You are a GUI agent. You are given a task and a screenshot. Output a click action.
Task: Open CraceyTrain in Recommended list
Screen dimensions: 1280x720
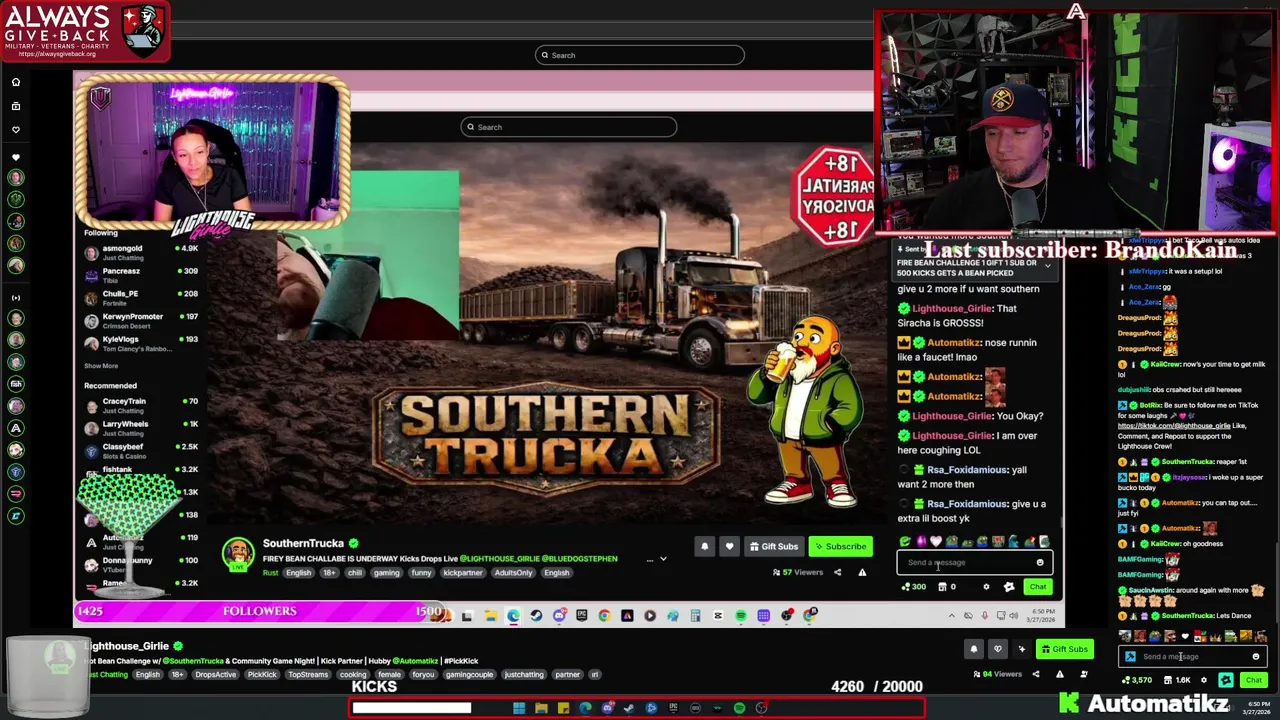point(141,405)
